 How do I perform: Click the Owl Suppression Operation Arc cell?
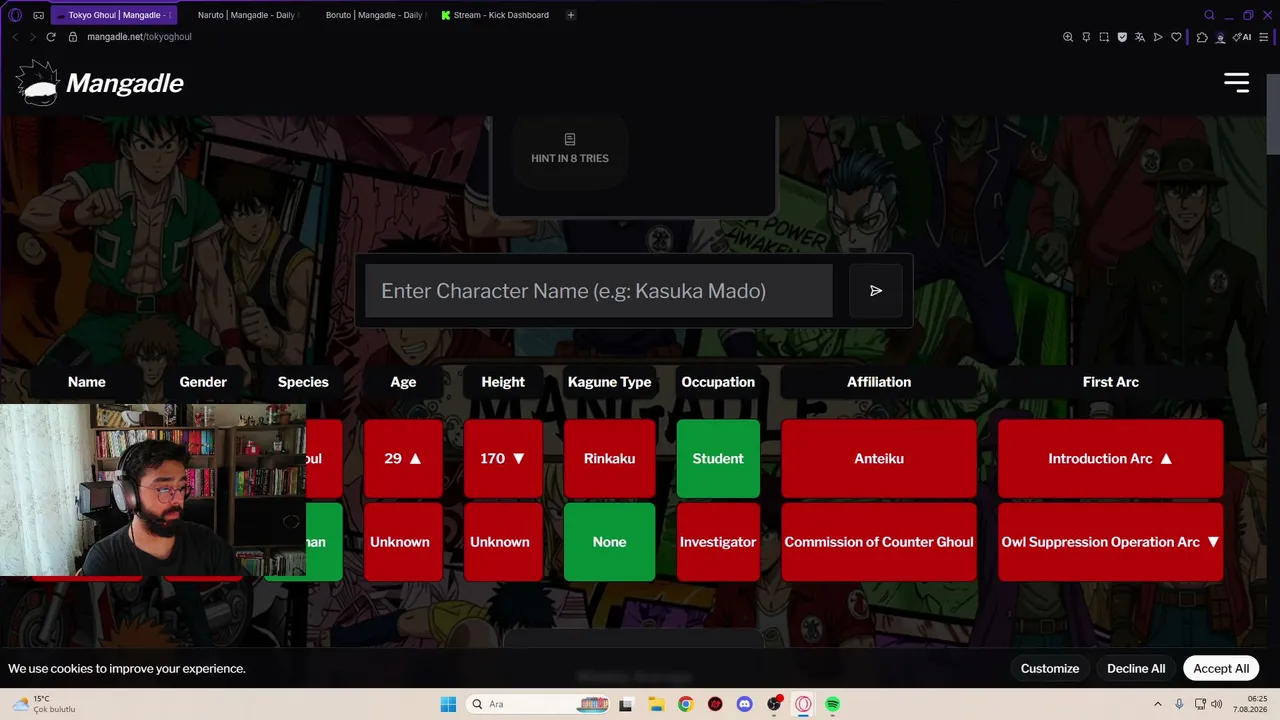tap(1111, 542)
